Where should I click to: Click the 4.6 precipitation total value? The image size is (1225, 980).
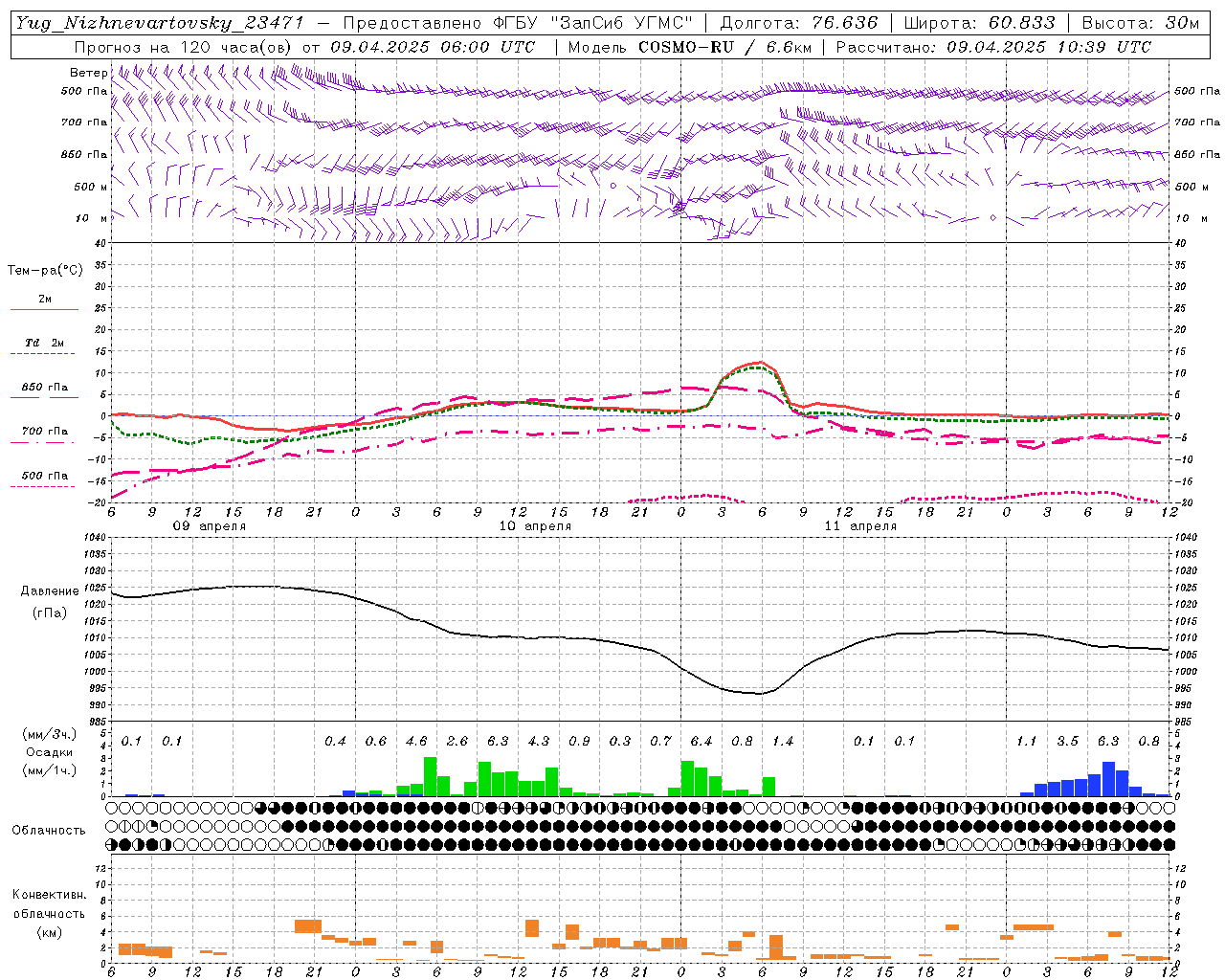click(416, 742)
